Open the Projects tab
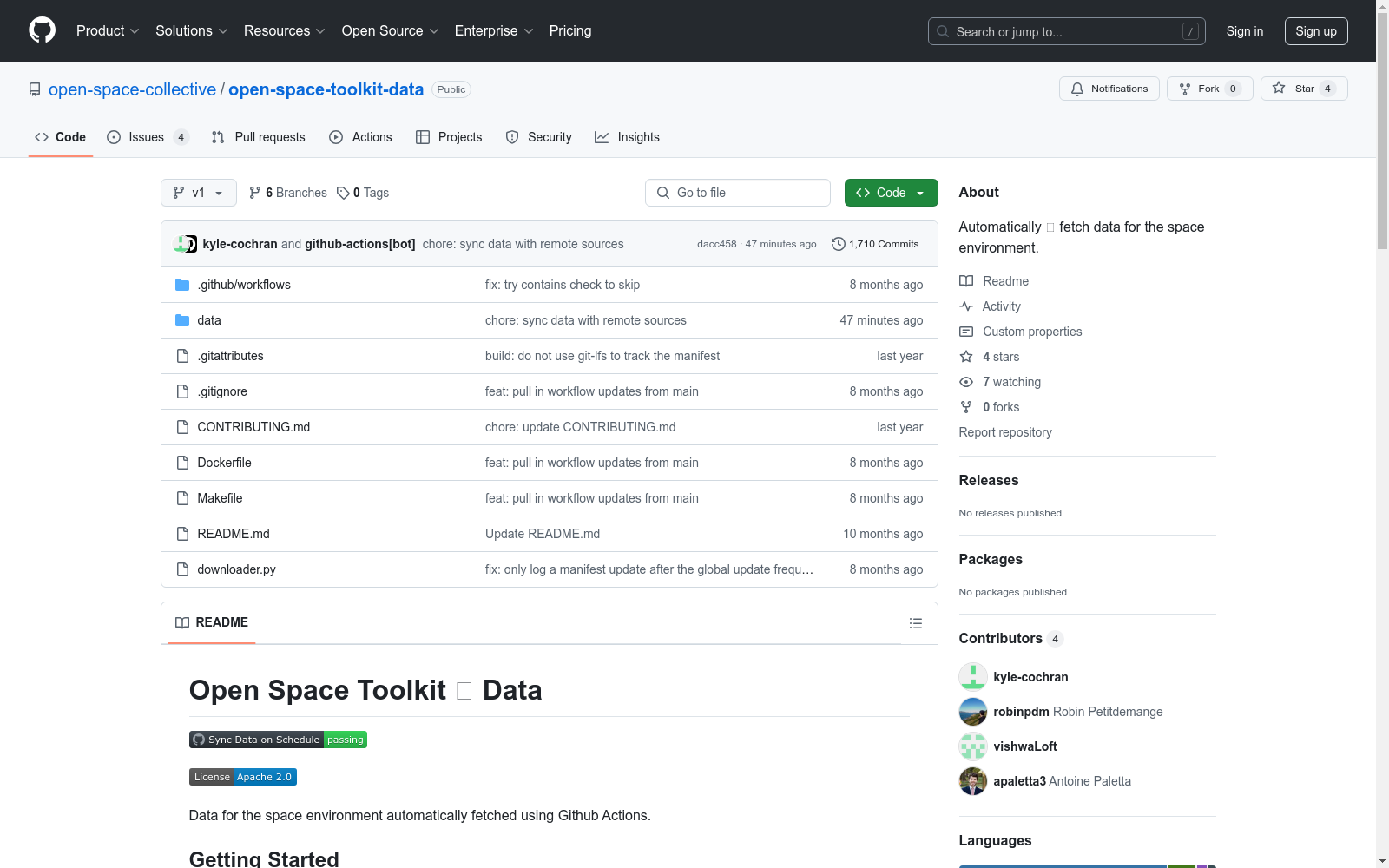 [x=449, y=137]
